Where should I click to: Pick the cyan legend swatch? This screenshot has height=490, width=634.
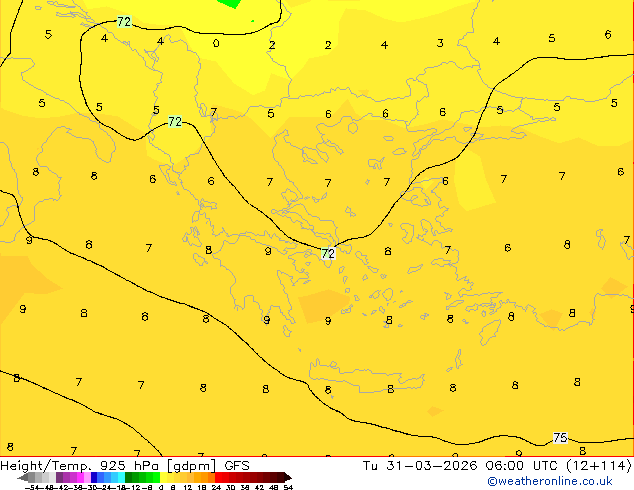click(x=121, y=477)
